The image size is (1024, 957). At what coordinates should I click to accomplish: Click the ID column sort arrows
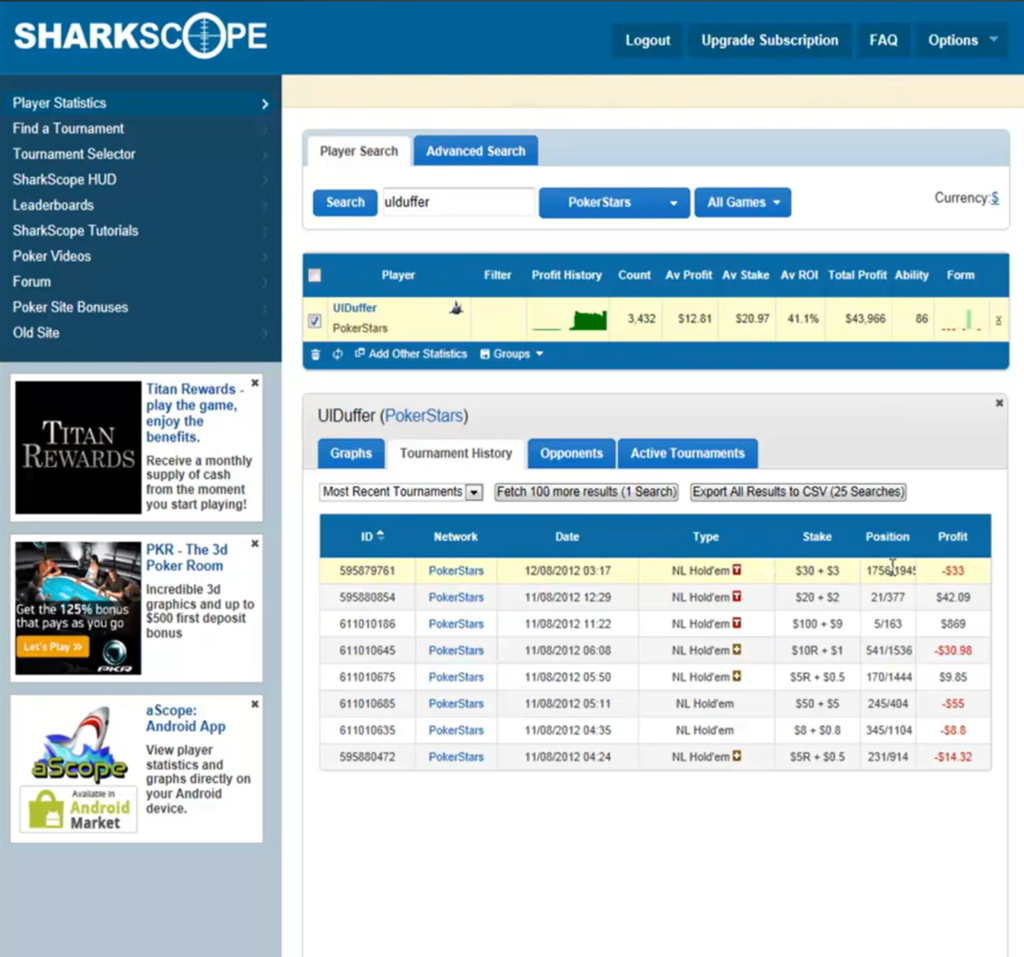[381, 536]
